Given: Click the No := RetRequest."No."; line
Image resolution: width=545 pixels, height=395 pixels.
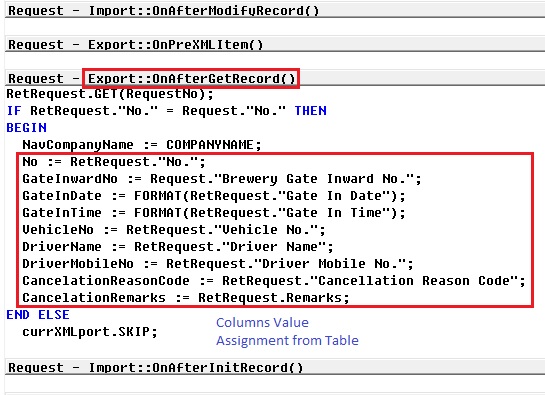Looking at the screenshot, I should point(114,162).
